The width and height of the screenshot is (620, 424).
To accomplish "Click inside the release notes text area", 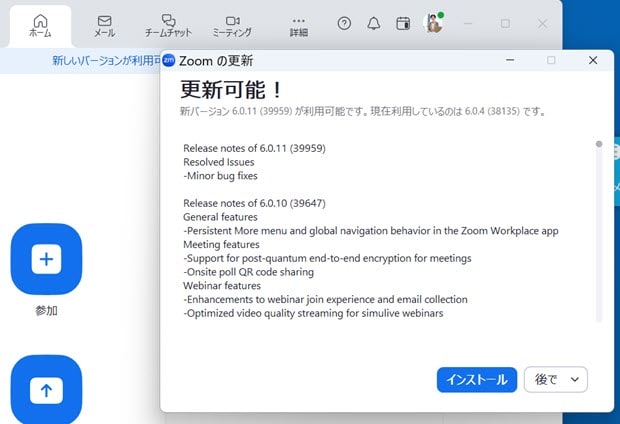I will click(385, 230).
